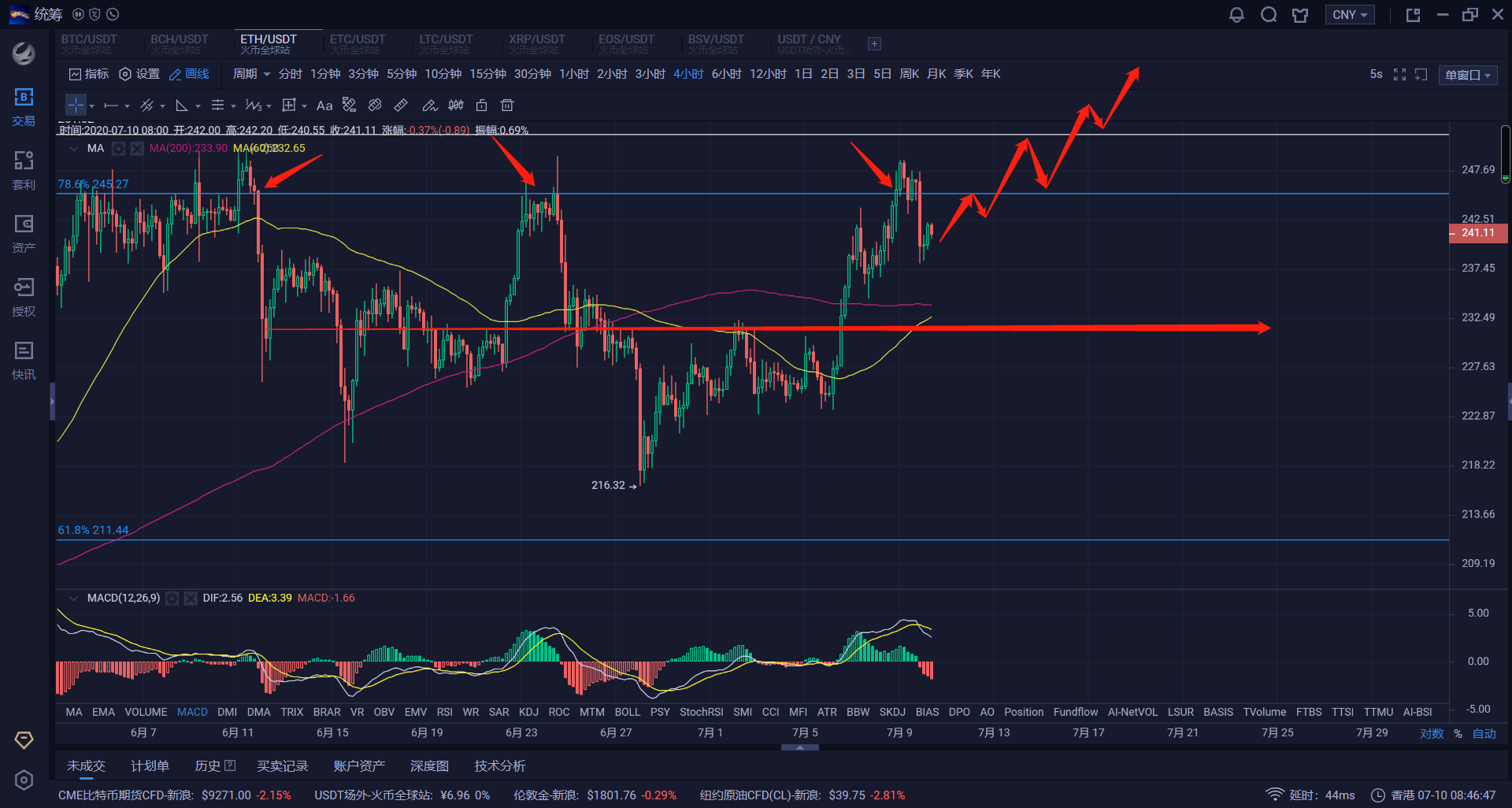Click the trash delete drawings icon
Image resolution: width=1512 pixels, height=808 pixels.
pyautogui.click(x=507, y=105)
